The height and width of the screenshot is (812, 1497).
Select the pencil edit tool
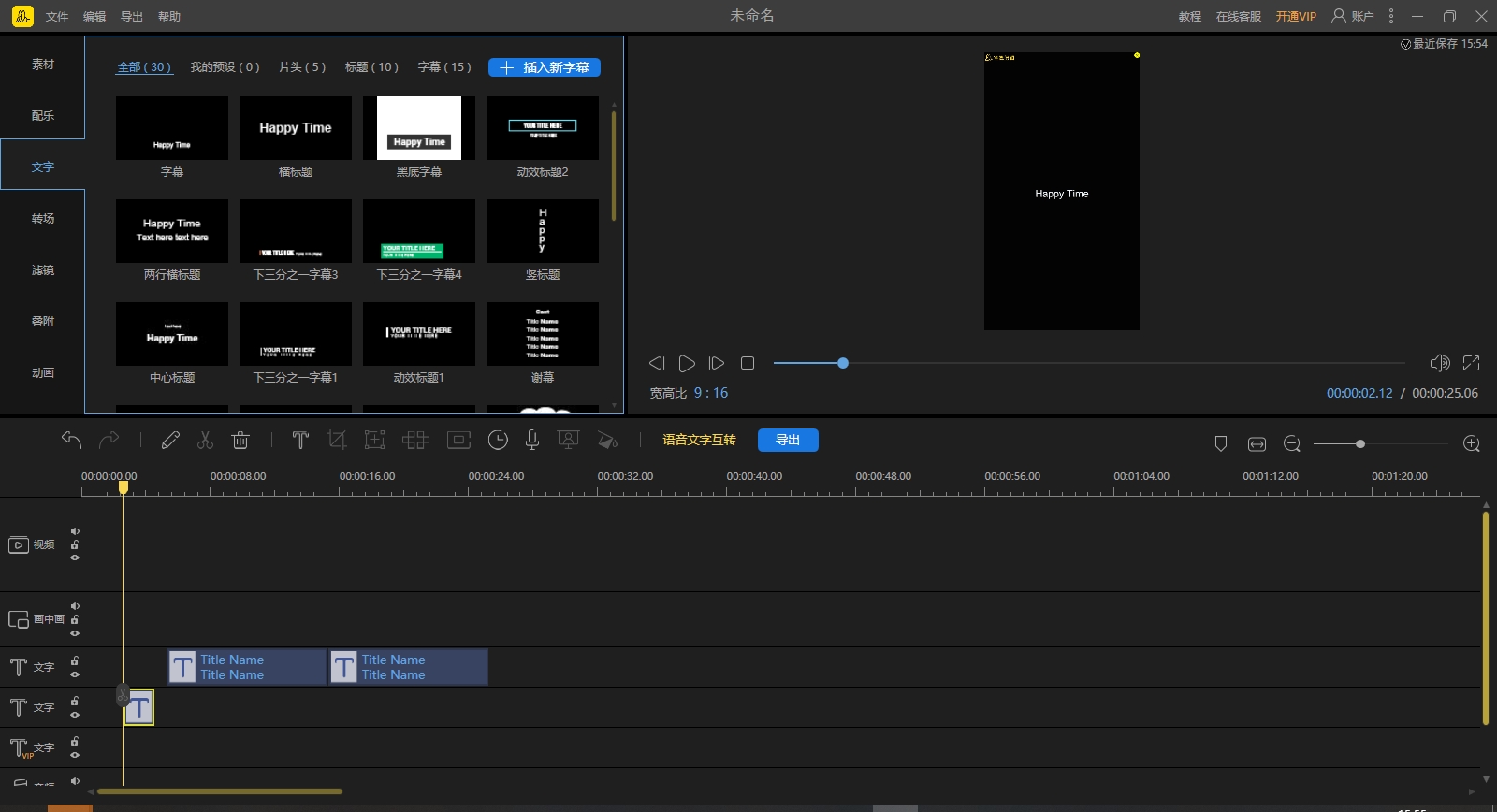pyautogui.click(x=170, y=440)
